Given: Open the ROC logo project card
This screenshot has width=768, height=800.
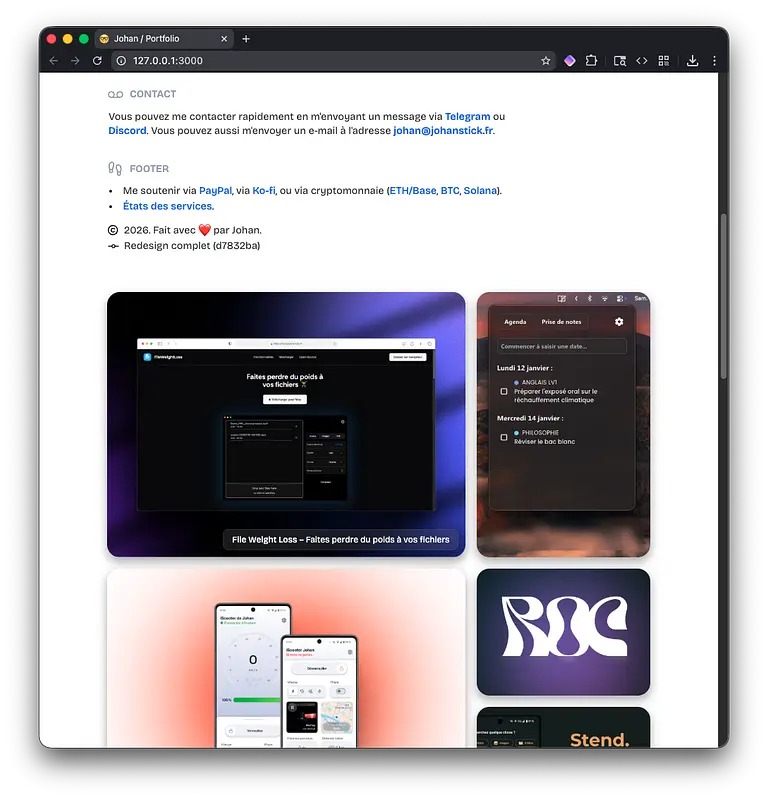Looking at the screenshot, I should 563,632.
